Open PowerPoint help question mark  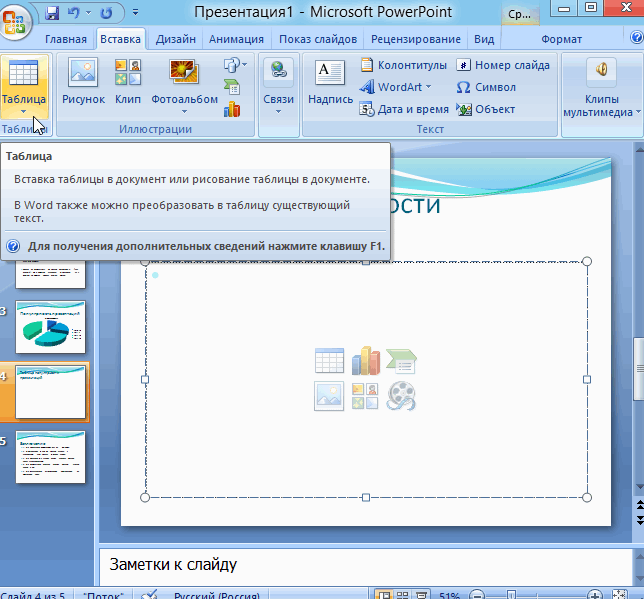tap(637, 38)
